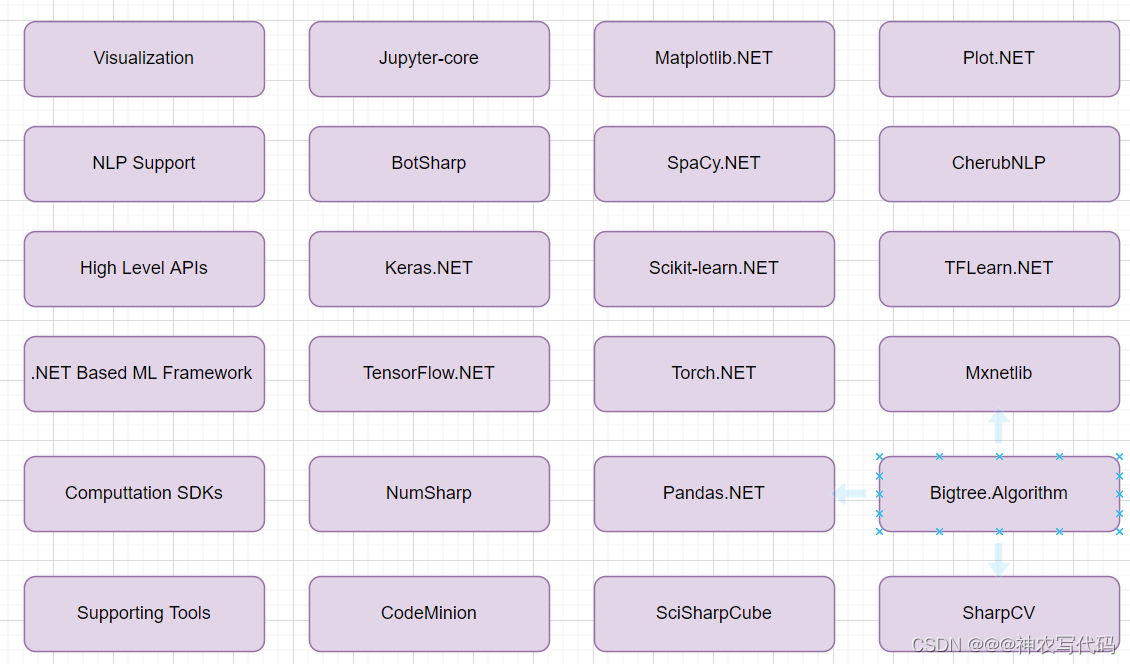Click the left connection arrow beside Bigtree.Algorithm
Viewport: 1130px width, 664px height.
click(x=850, y=494)
